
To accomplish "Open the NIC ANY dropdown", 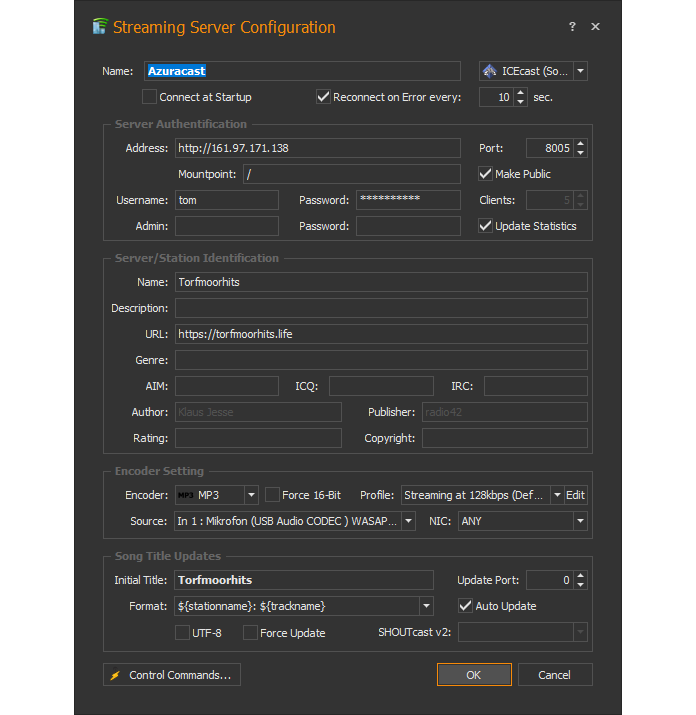I will click(580, 521).
